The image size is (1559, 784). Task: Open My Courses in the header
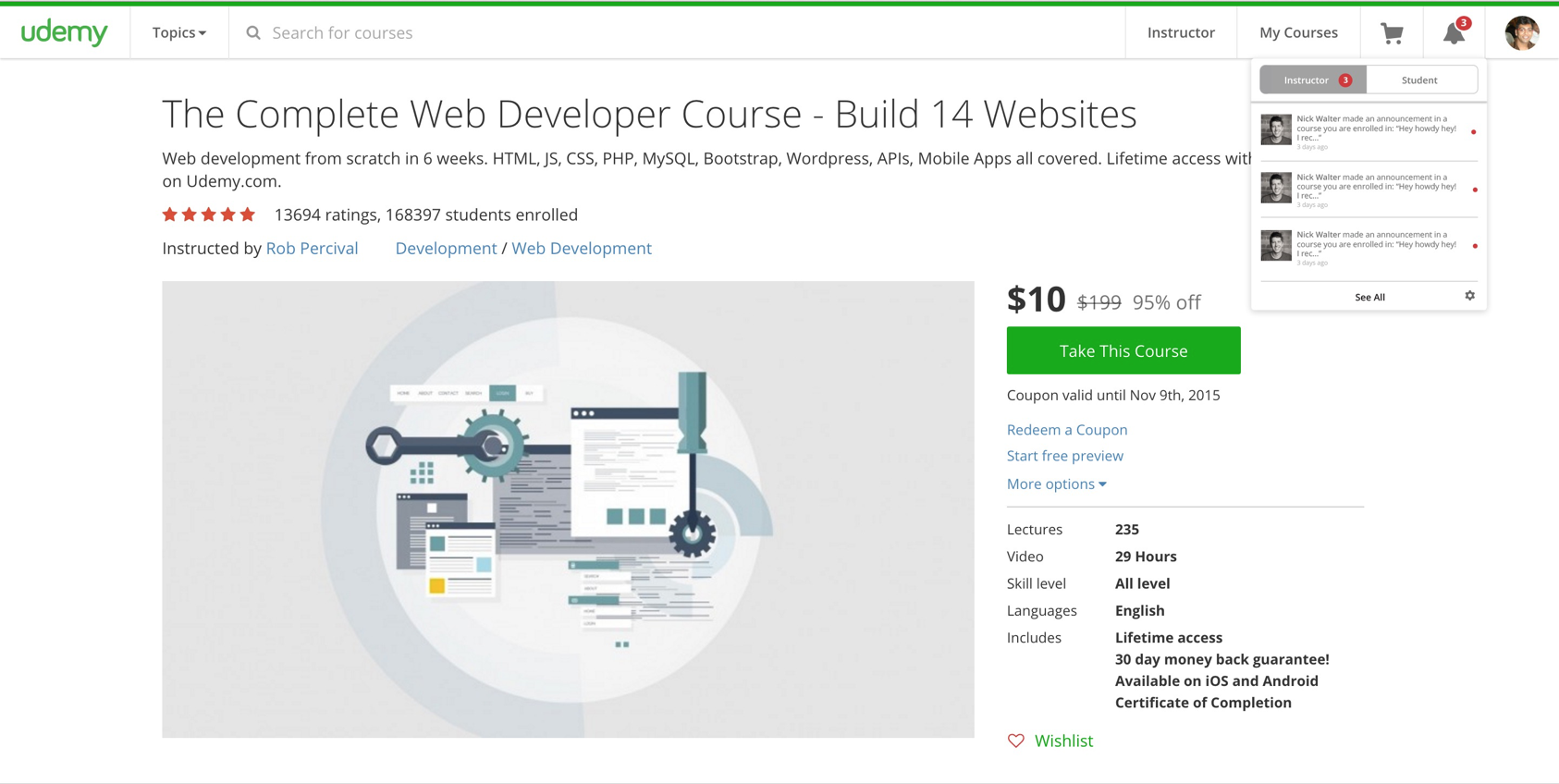point(1298,32)
